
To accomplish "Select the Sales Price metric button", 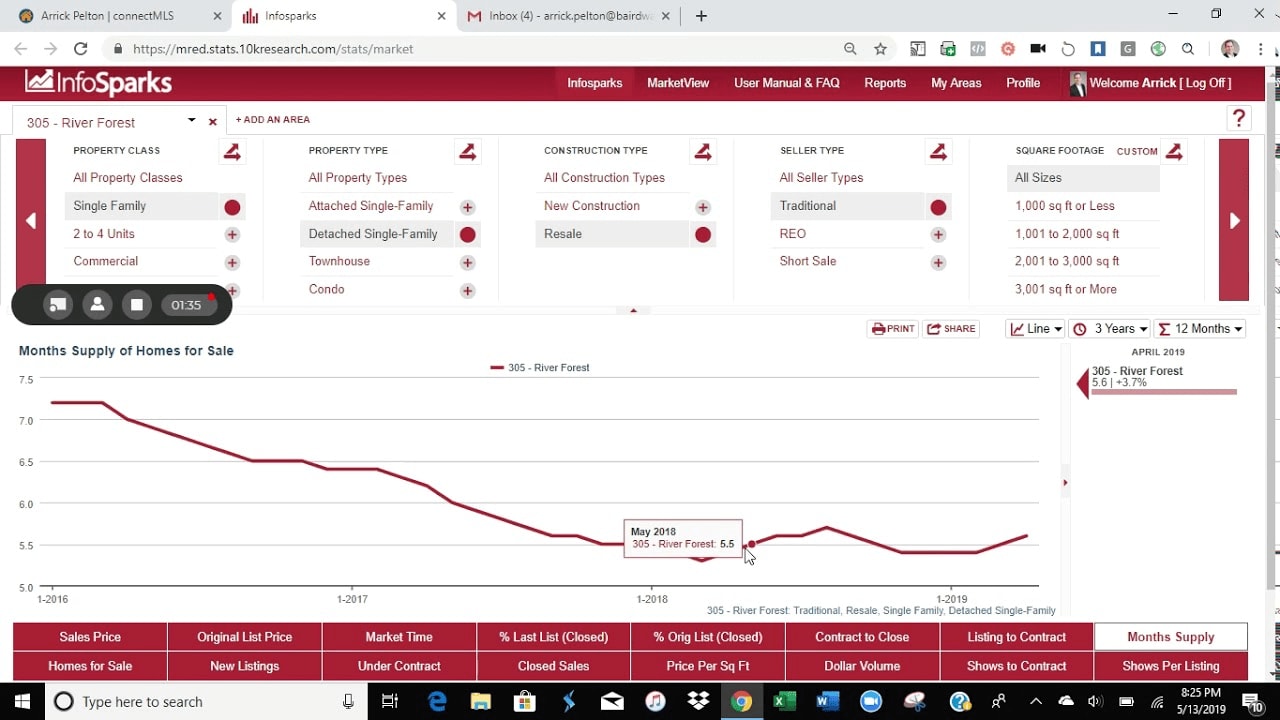I will pyautogui.click(x=90, y=637).
